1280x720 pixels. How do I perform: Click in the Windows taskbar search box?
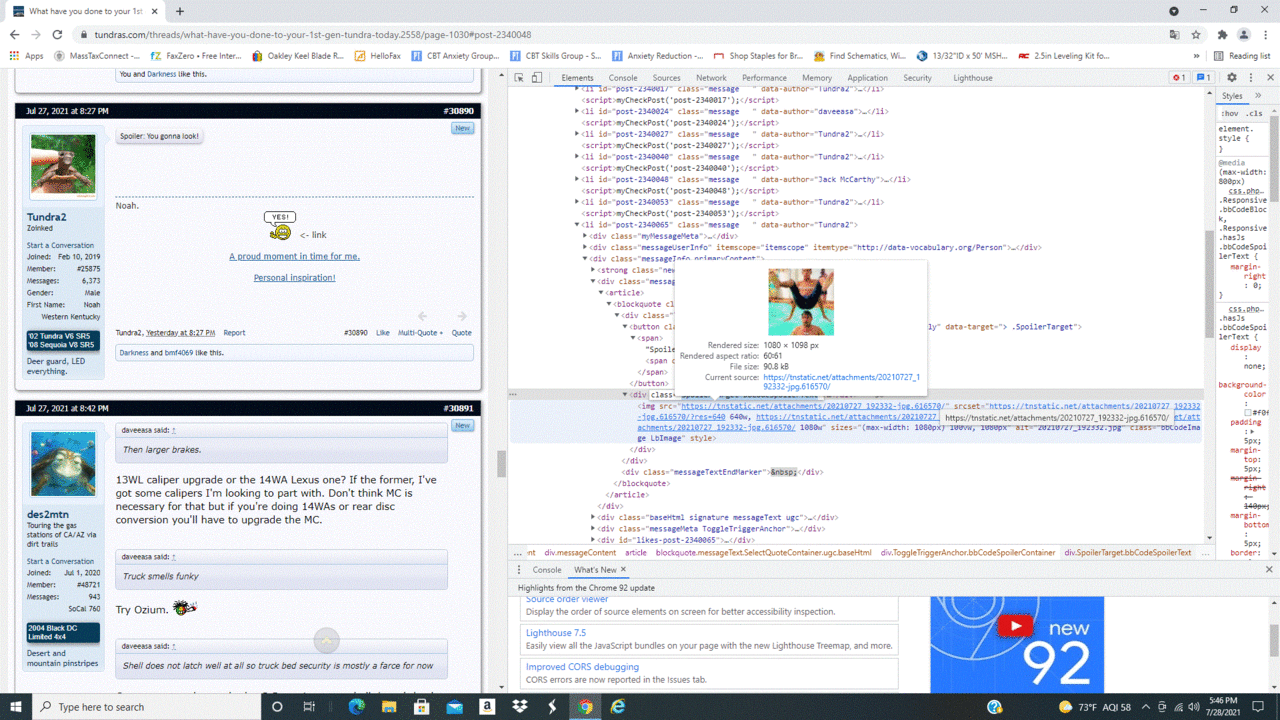pyautogui.click(x=147, y=707)
